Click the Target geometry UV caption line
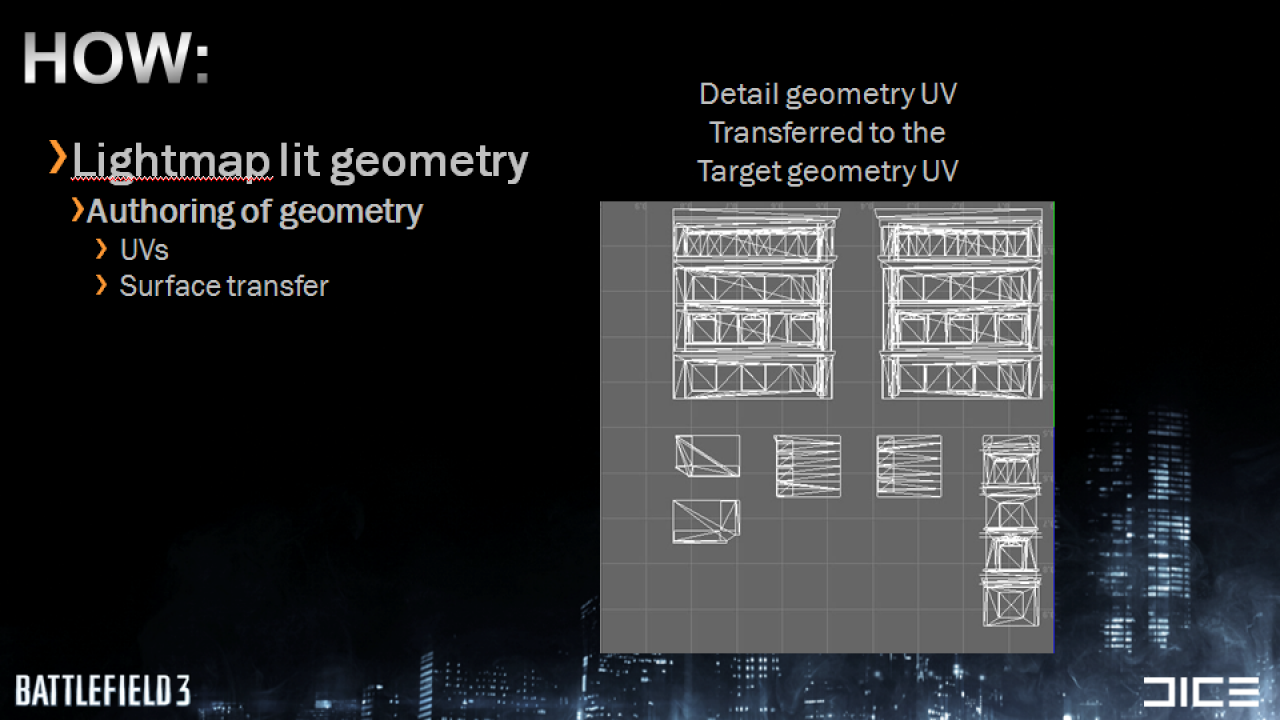Screen dimensions: 1280x720 pos(828,171)
